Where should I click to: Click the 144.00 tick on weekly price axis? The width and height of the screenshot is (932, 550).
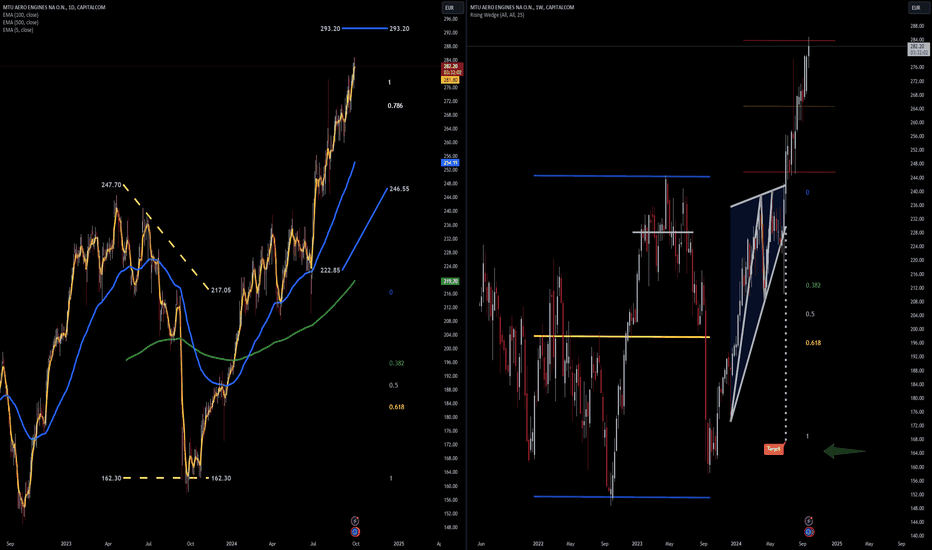tap(917, 521)
